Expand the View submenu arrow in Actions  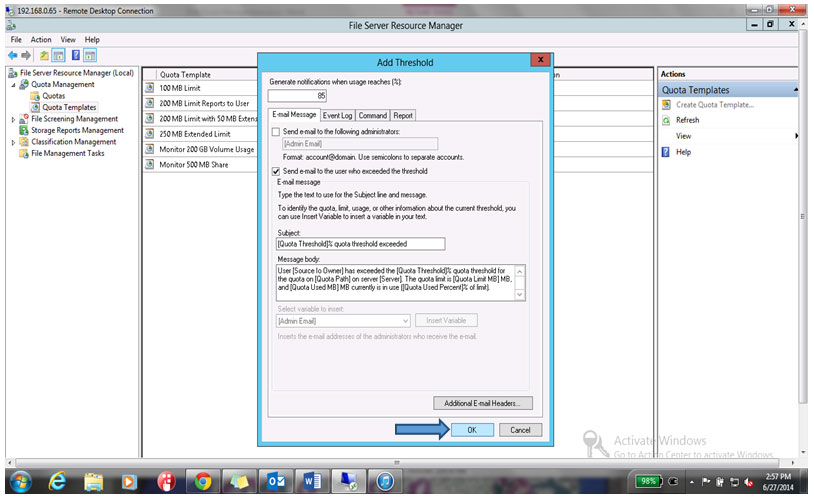[x=796, y=136]
